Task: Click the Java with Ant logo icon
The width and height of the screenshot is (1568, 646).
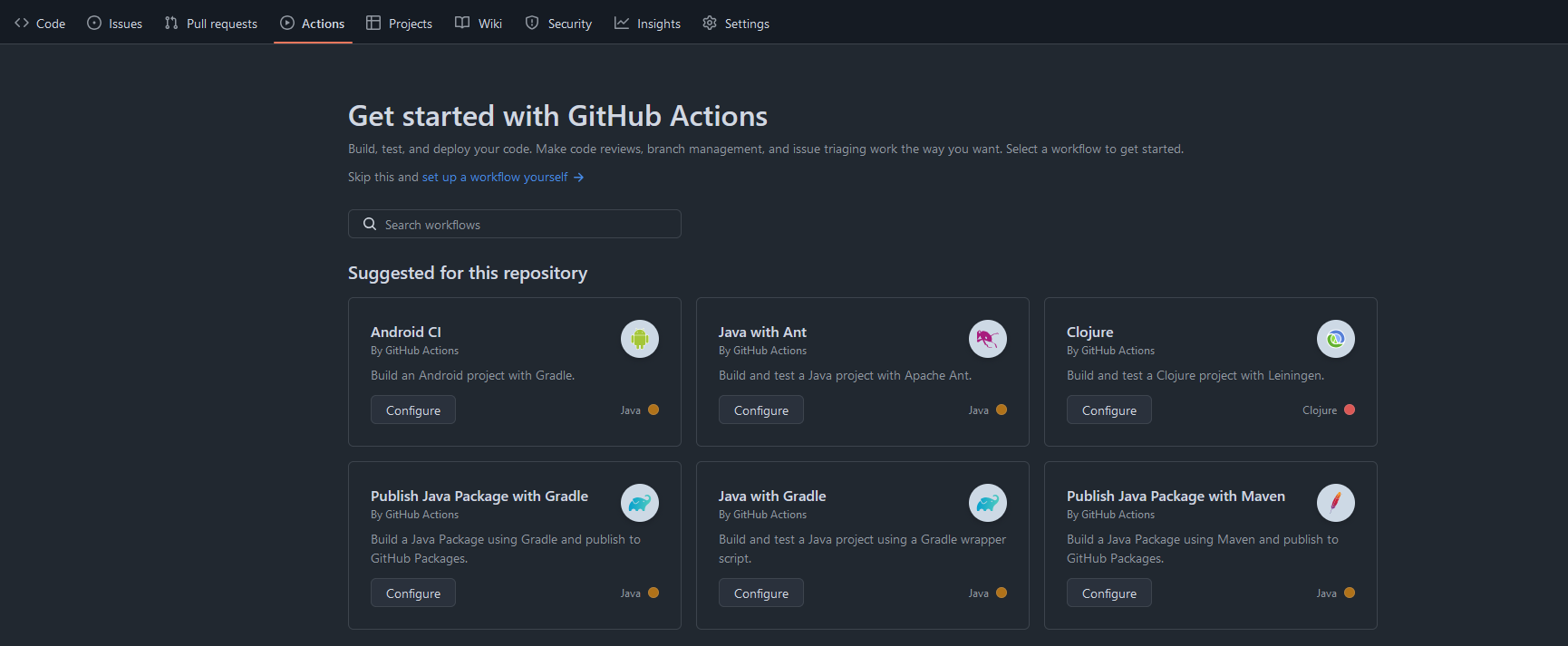Action: click(x=988, y=339)
